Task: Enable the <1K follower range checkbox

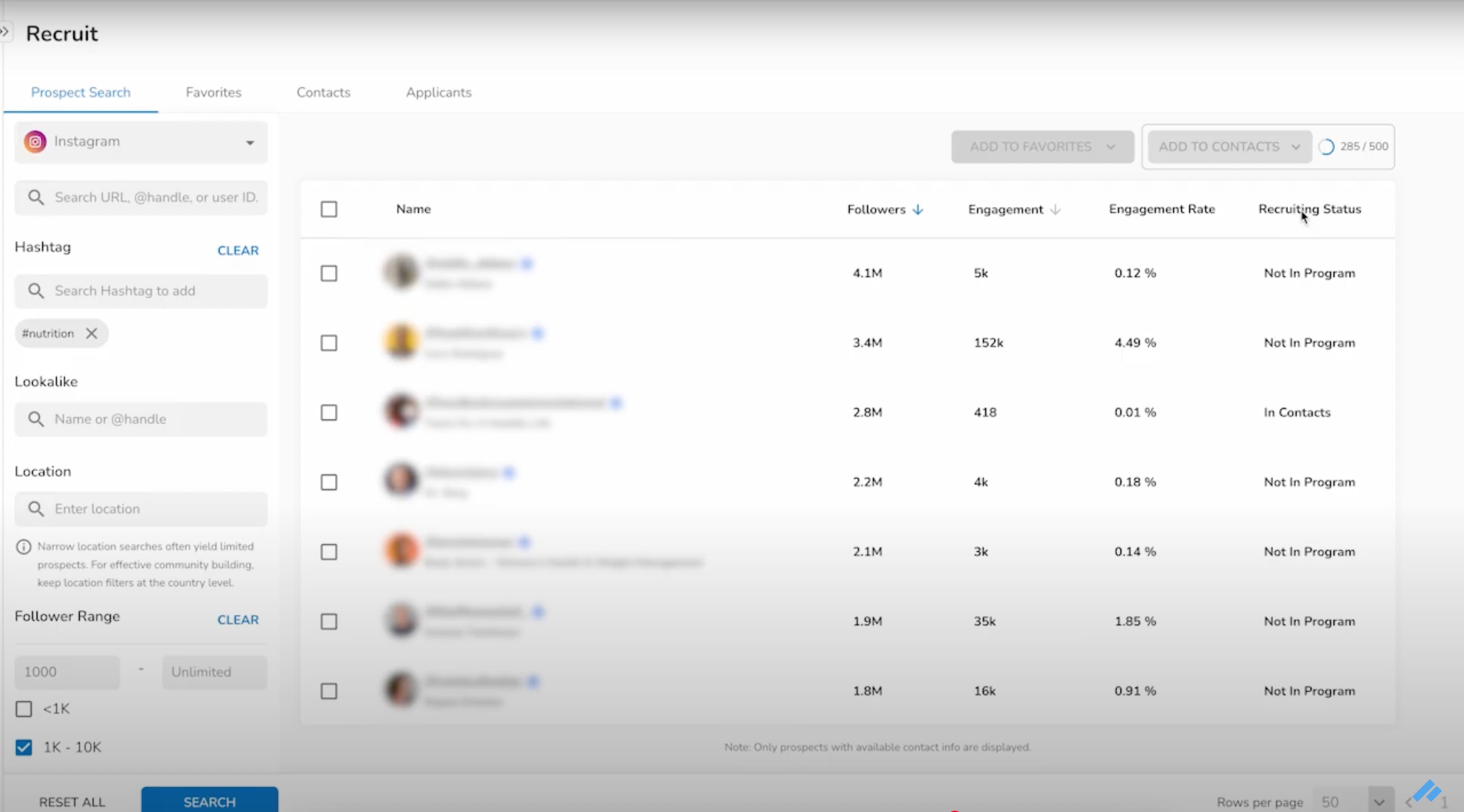Action: 24,708
